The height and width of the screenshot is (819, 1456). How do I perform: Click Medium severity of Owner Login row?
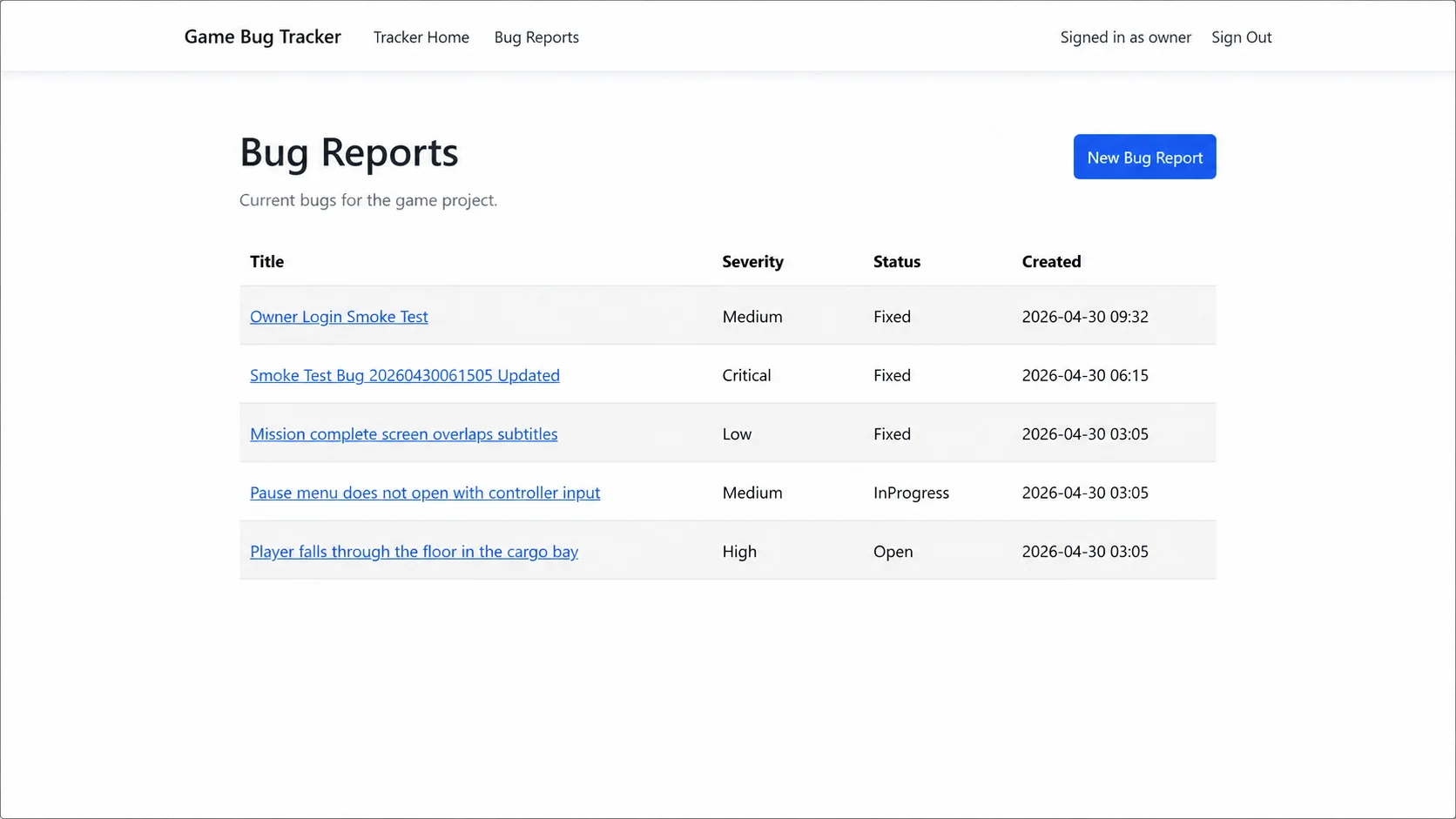pyautogui.click(x=752, y=317)
